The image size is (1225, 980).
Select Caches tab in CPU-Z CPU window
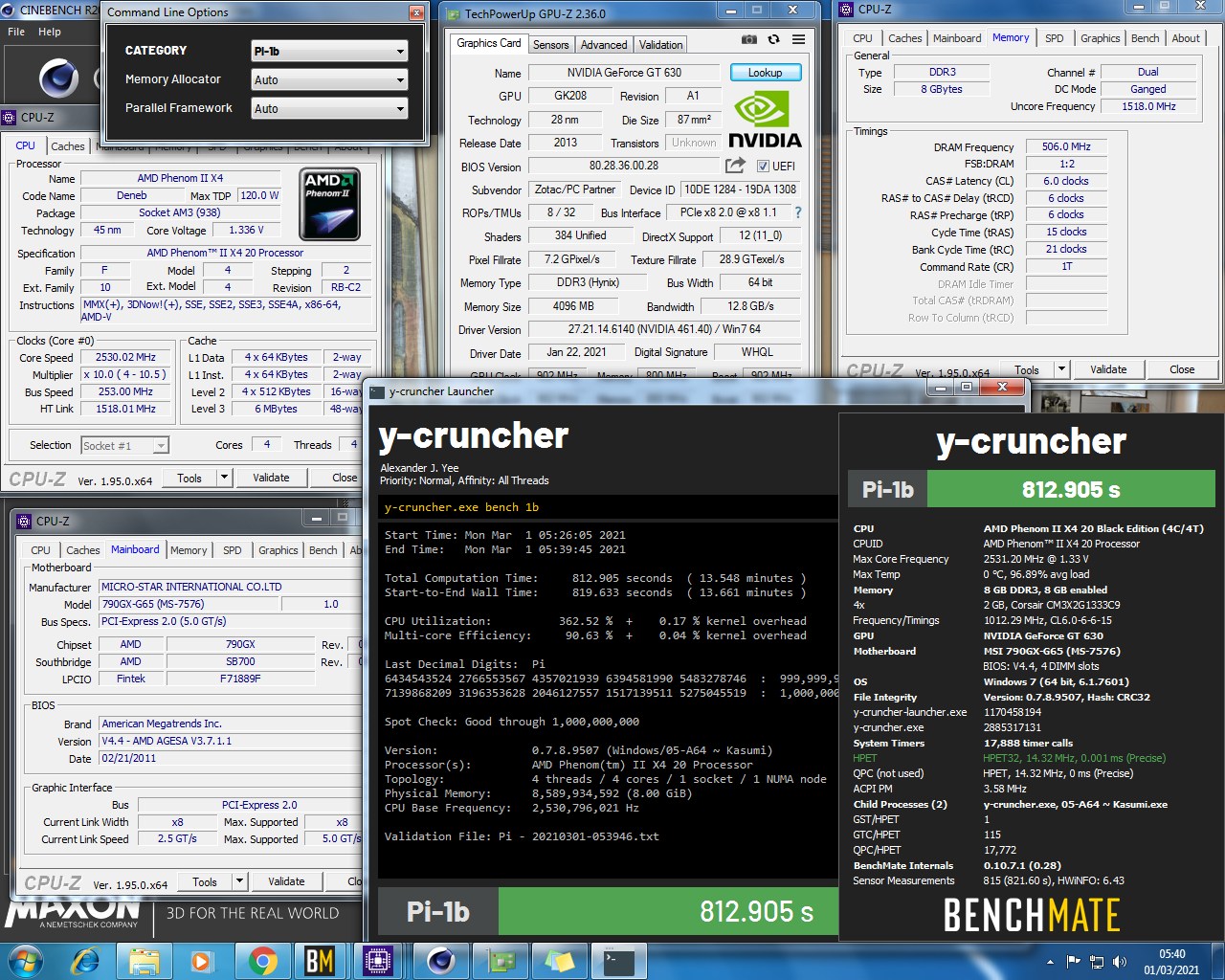(x=68, y=146)
